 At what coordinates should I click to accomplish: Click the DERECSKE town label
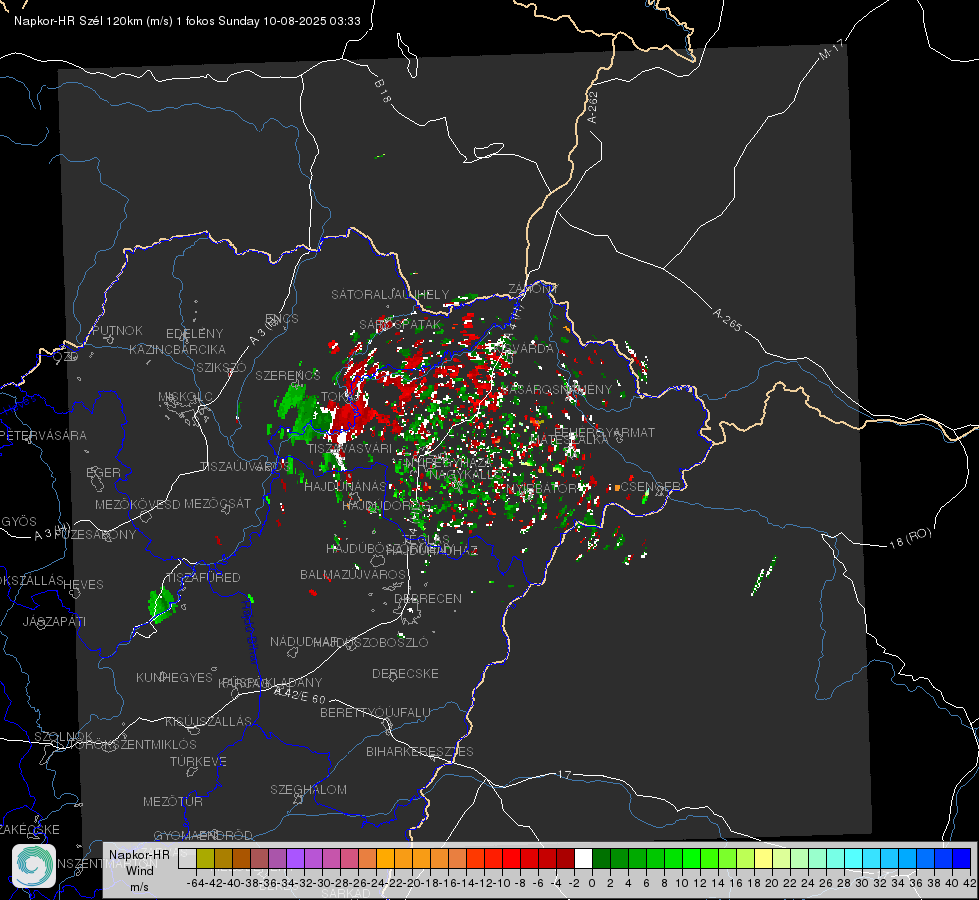tap(405, 674)
